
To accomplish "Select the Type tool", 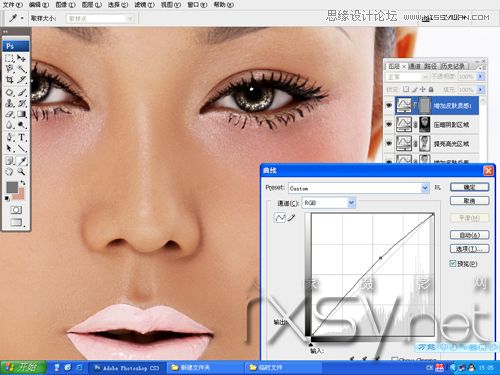I will click(22, 137).
